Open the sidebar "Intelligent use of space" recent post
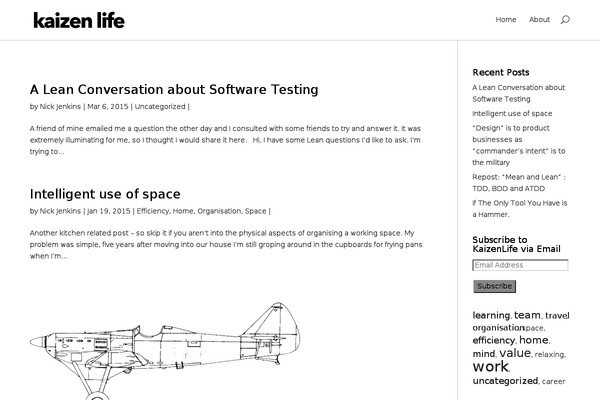 pyautogui.click(x=512, y=114)
